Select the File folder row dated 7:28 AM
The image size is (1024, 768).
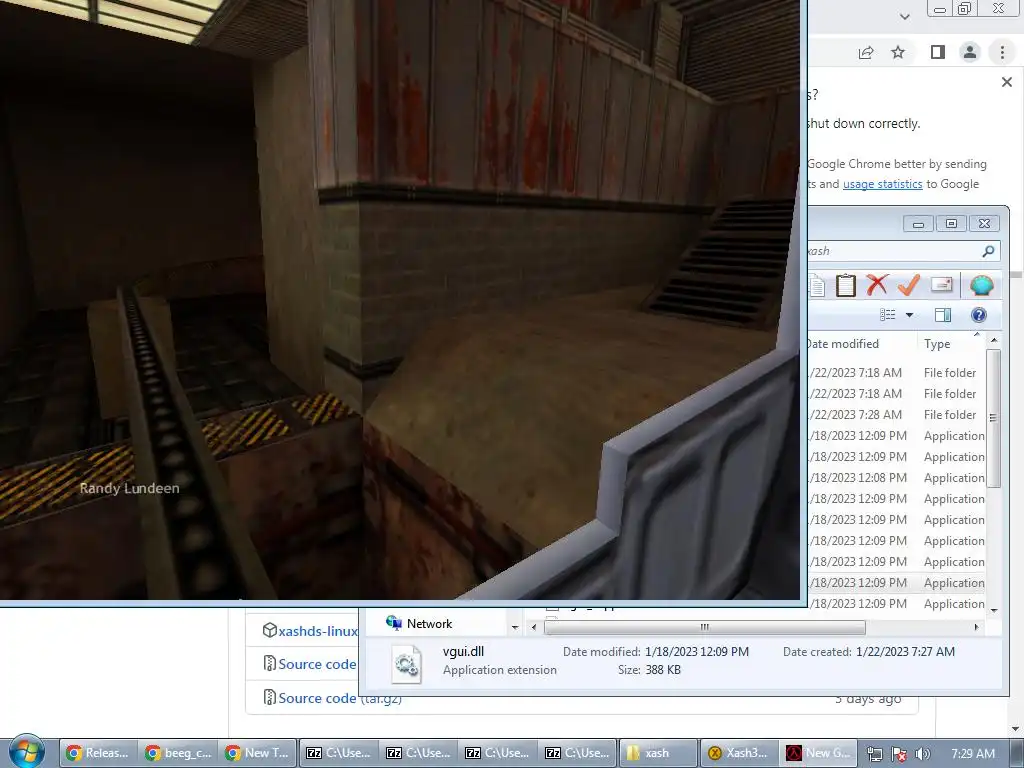(896, 415)
